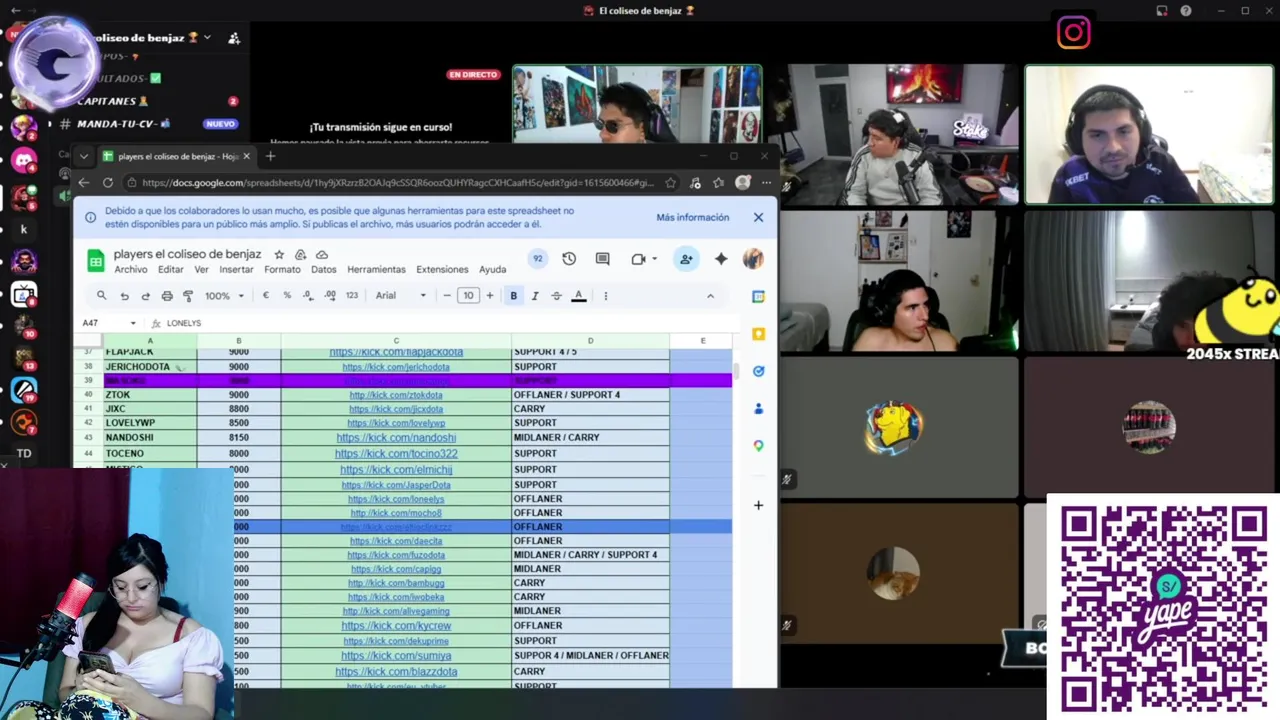The image size is (1280, 720).
Task: Open tab search chevron in browser
Action: point(84,156)
